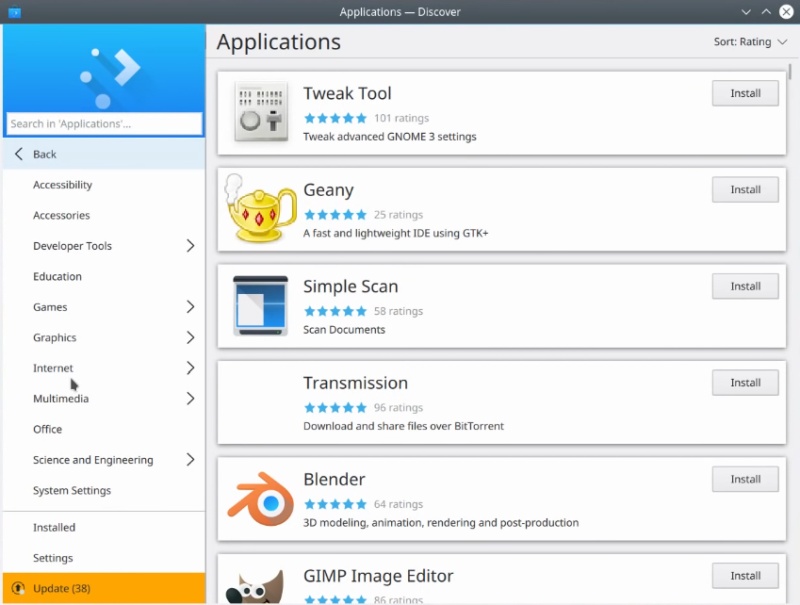Open the Sort: Rating dropdown

tap(750, 42)
